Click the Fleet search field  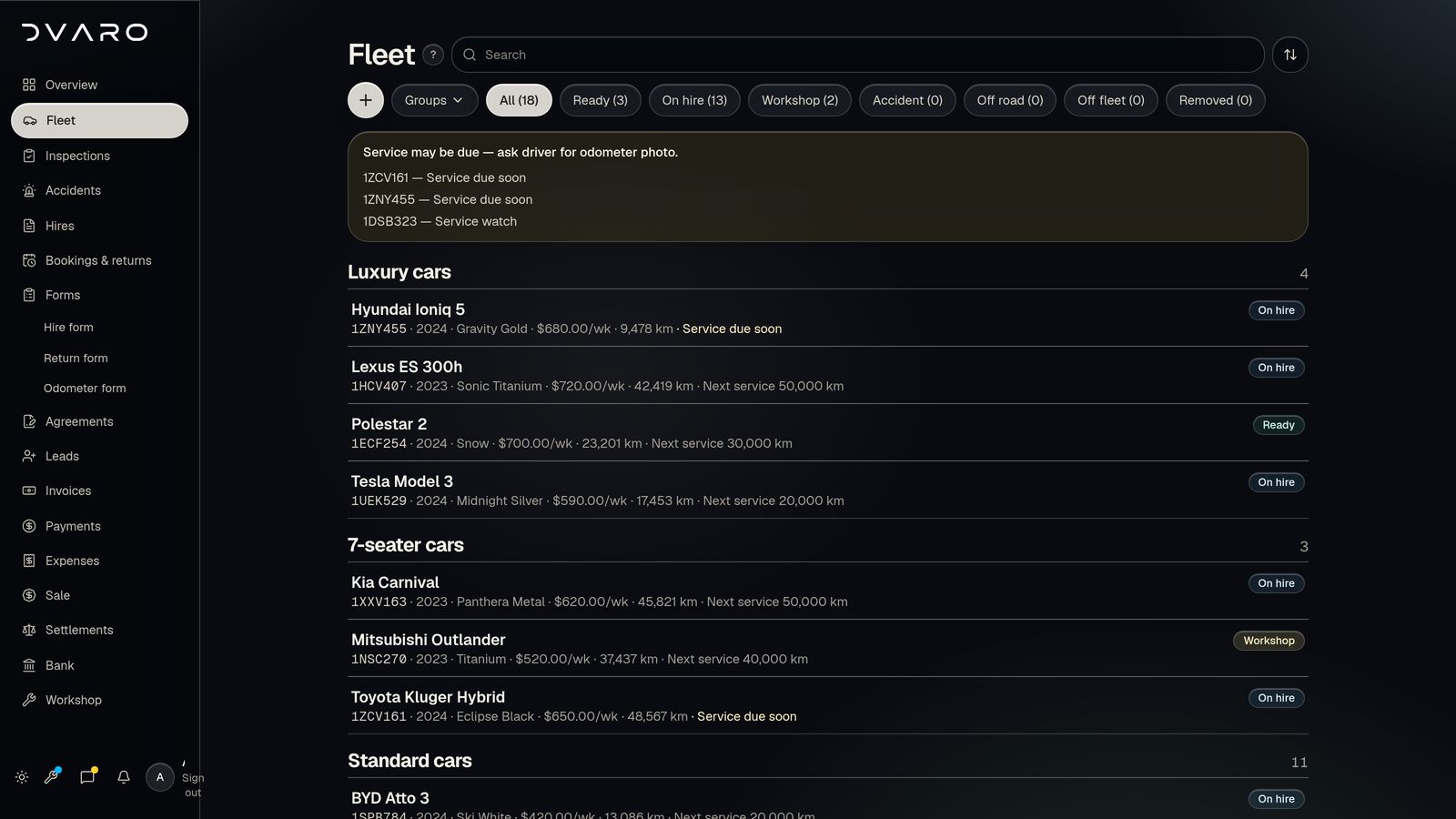[x=858, y=55]
